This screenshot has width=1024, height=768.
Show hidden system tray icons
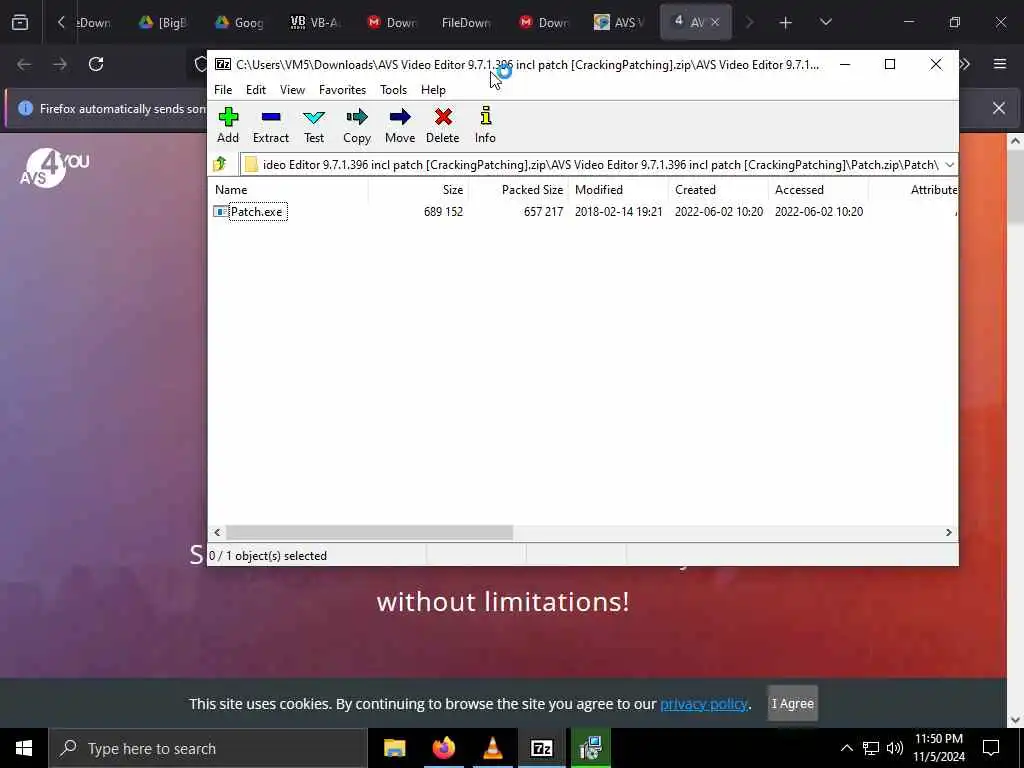846,748
